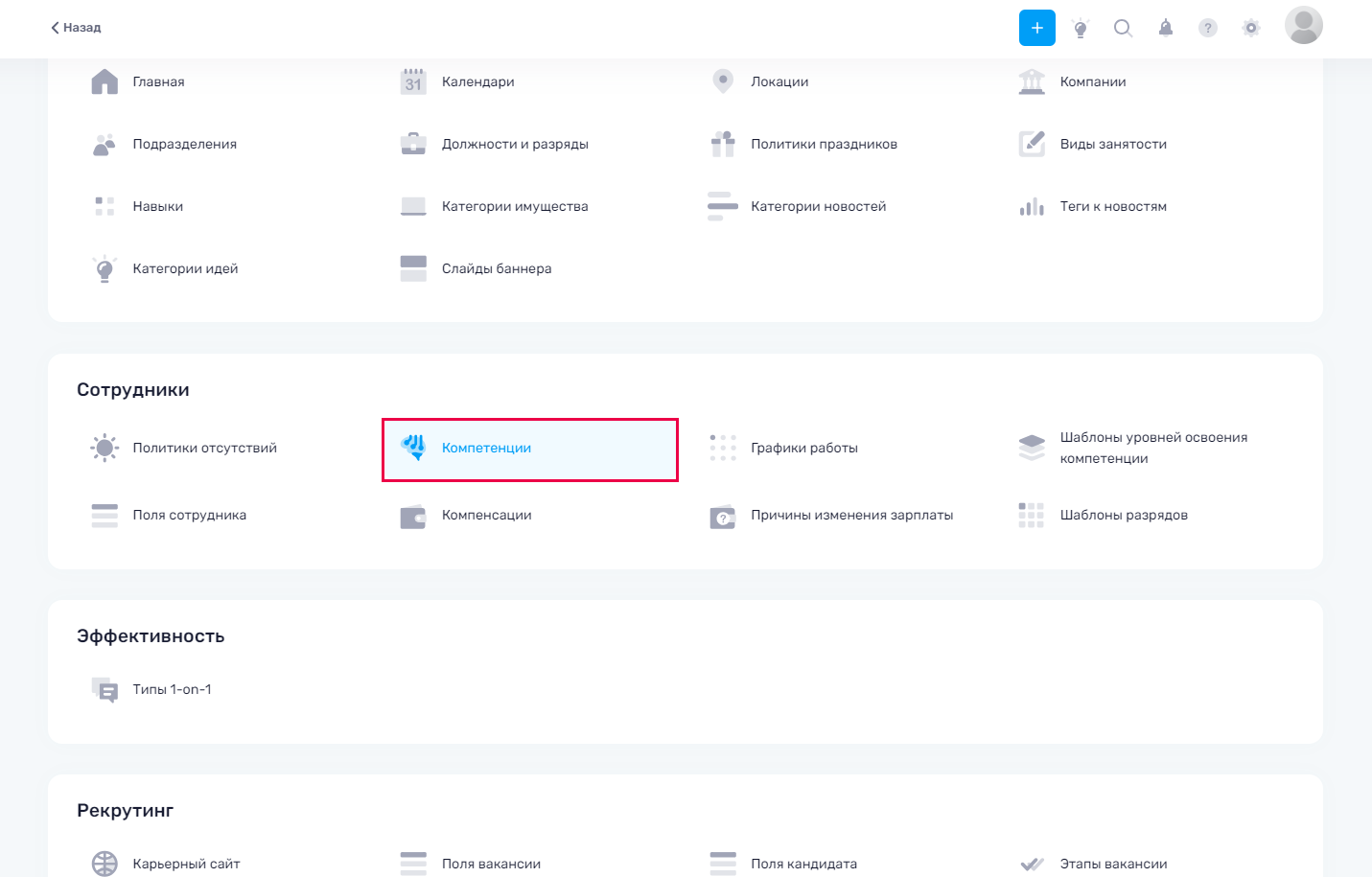Open help question mark icon

pos(1208,28)
